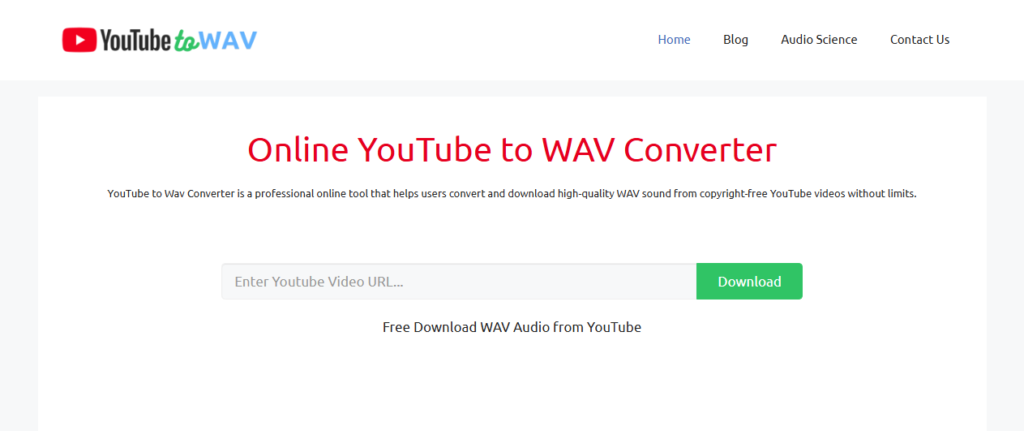
Task: Open the Blog page
Action: click(735, 40)
